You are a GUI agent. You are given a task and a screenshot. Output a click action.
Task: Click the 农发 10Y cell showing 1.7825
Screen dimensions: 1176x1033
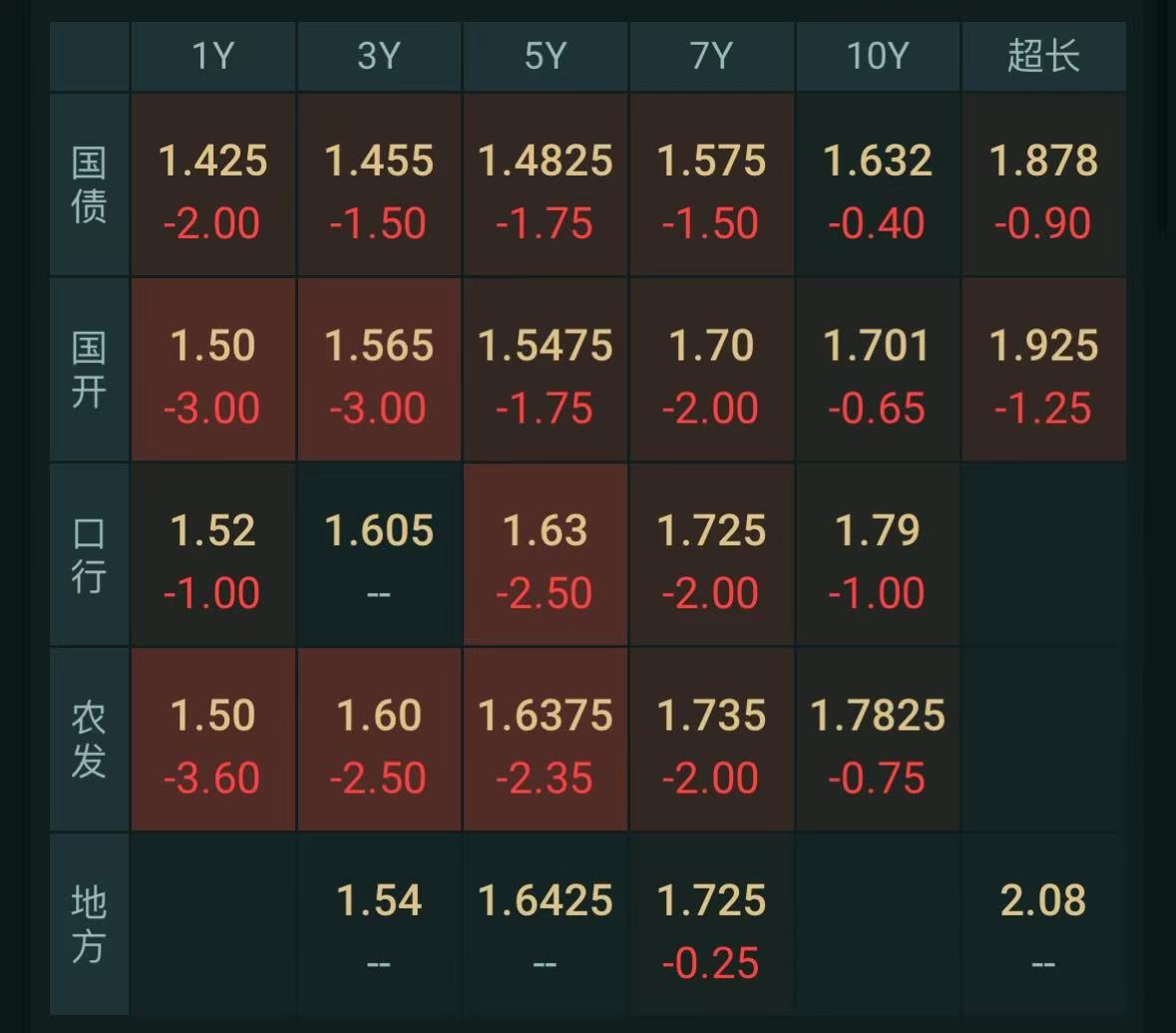point(878,740)
